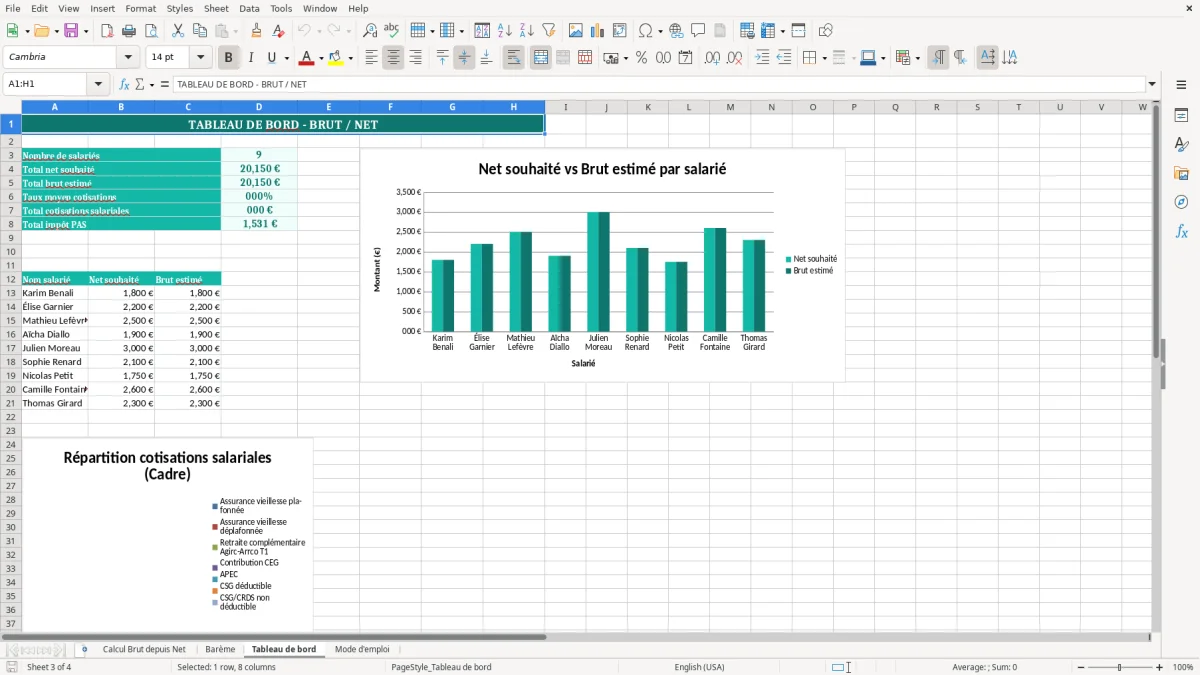1200x675 pixels.
Task: Select the Clone Formatting paintbrush
Action: (x=256, y=31)
